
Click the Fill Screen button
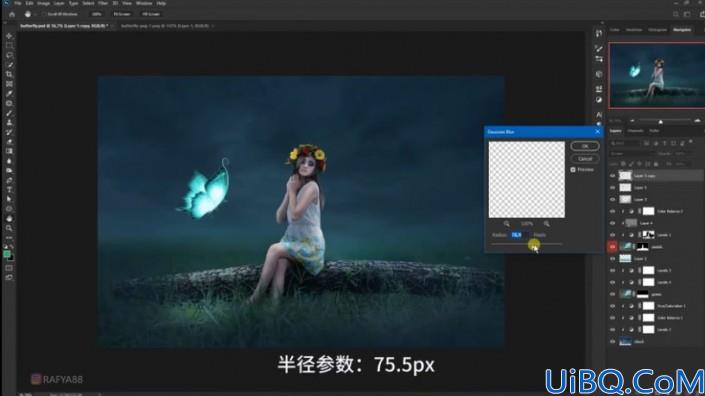[x=151, y=14]
